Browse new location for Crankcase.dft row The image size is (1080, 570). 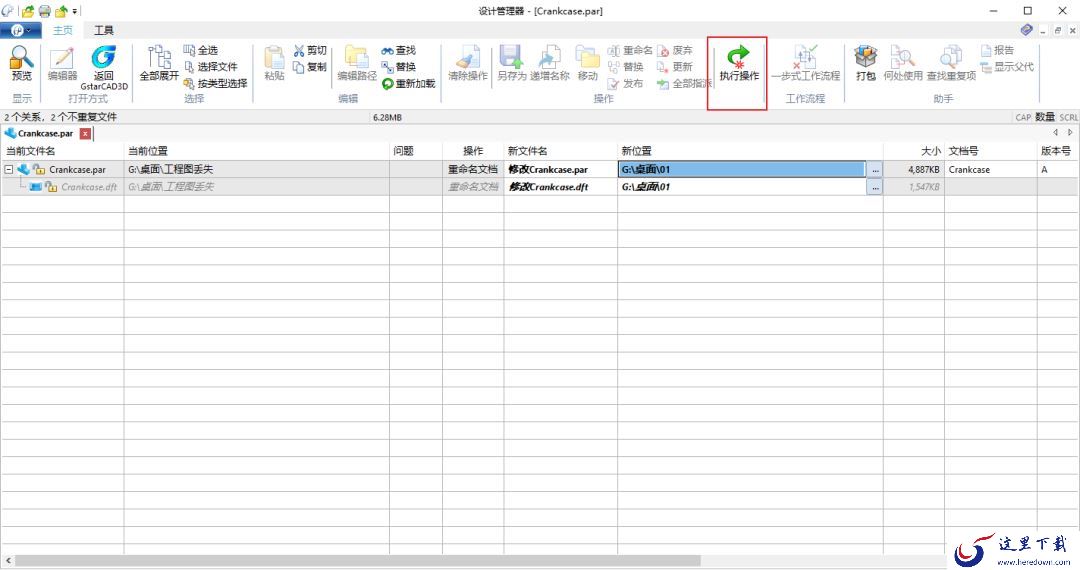pos(874,187)
